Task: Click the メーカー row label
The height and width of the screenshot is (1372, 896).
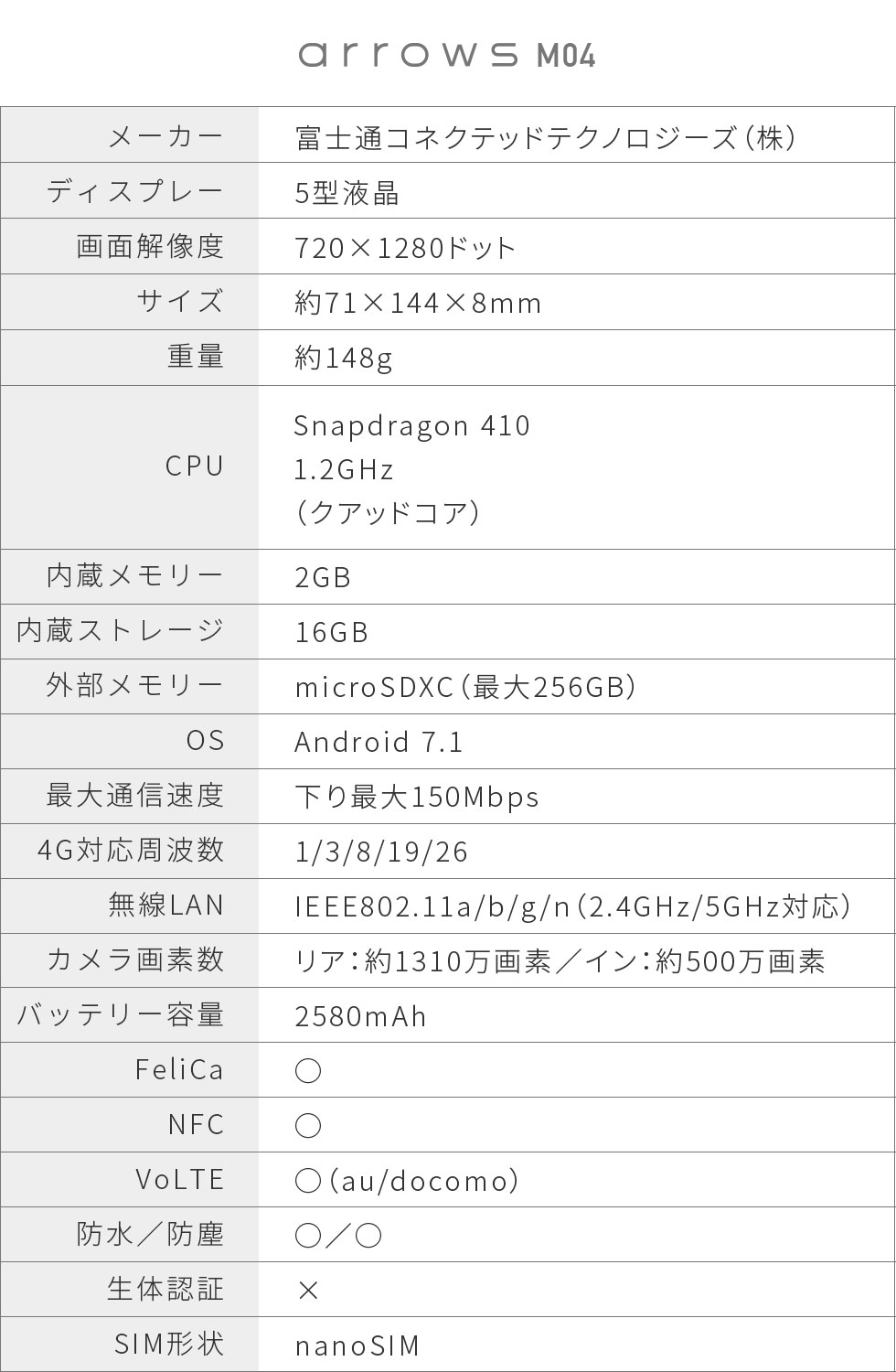Action: coord(165,137)
